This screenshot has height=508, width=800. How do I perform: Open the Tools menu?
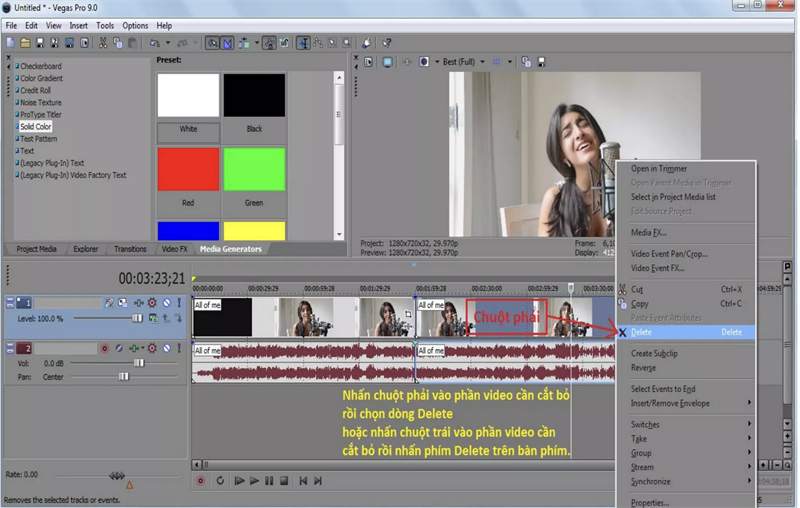tap(105, 26)
